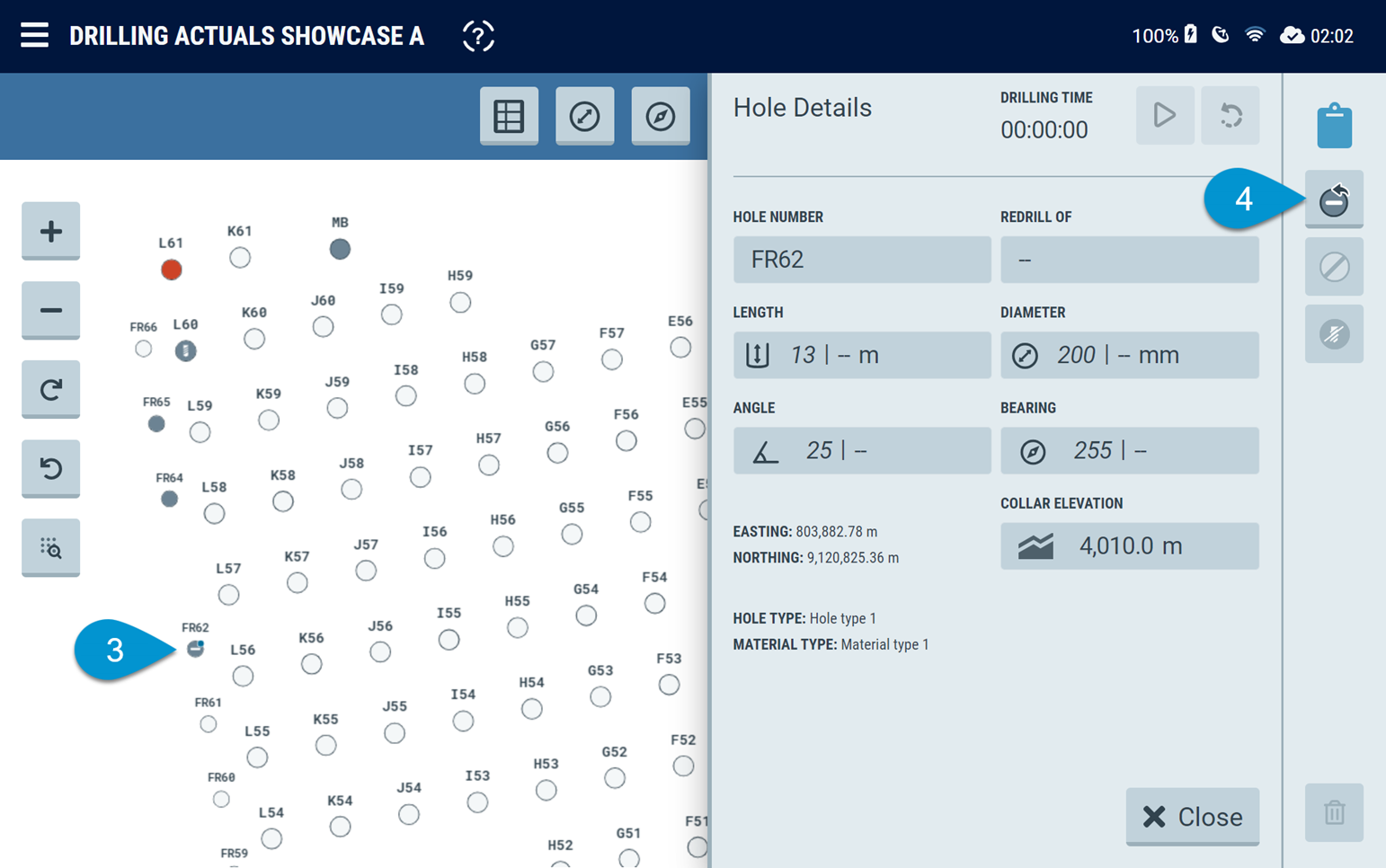This screenshot has width=1386, height=868.
Task: Click the Bearing field showing 255
Action: click(1130, 450)
